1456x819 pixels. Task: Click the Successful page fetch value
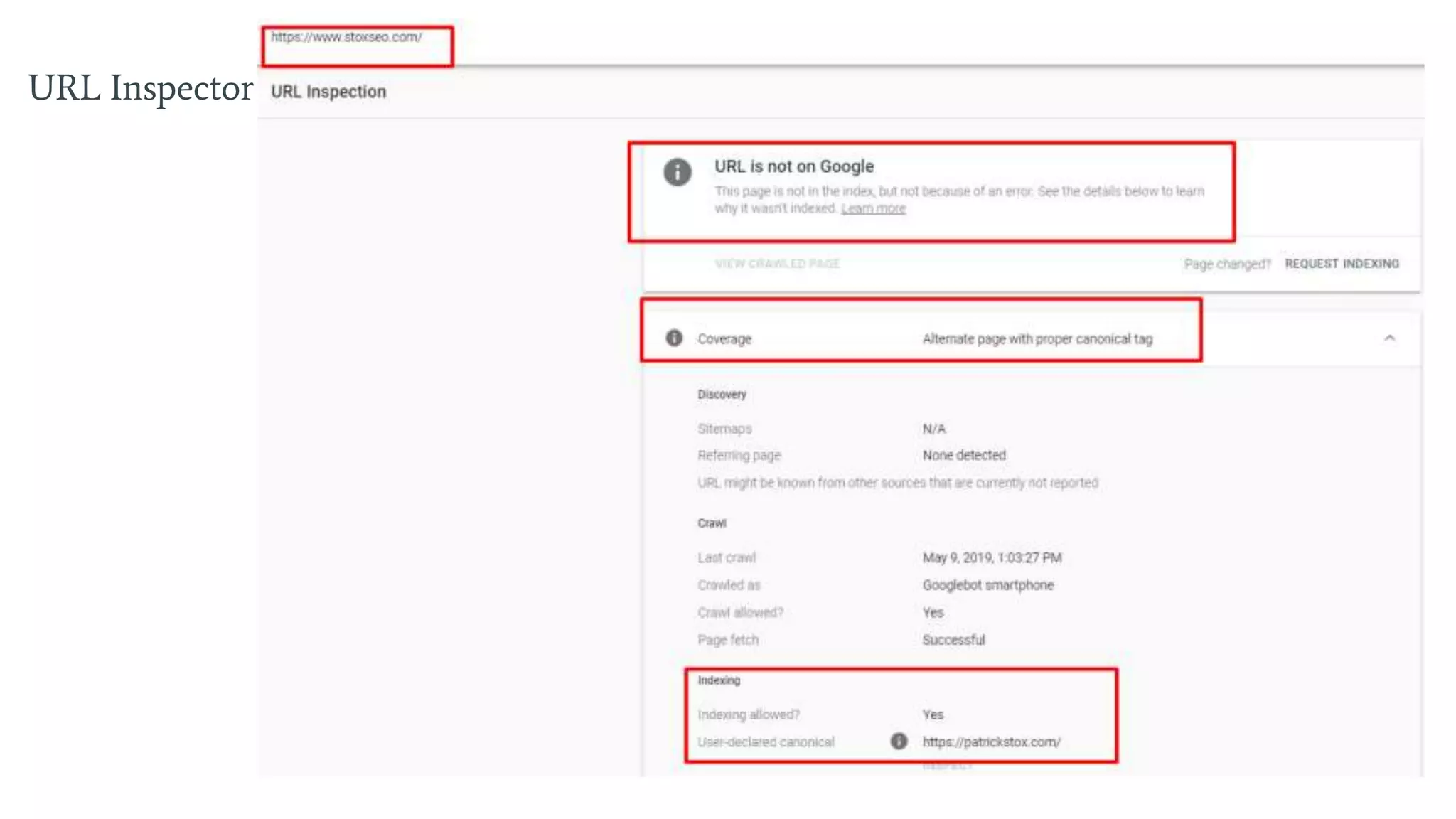coord(953,640)
